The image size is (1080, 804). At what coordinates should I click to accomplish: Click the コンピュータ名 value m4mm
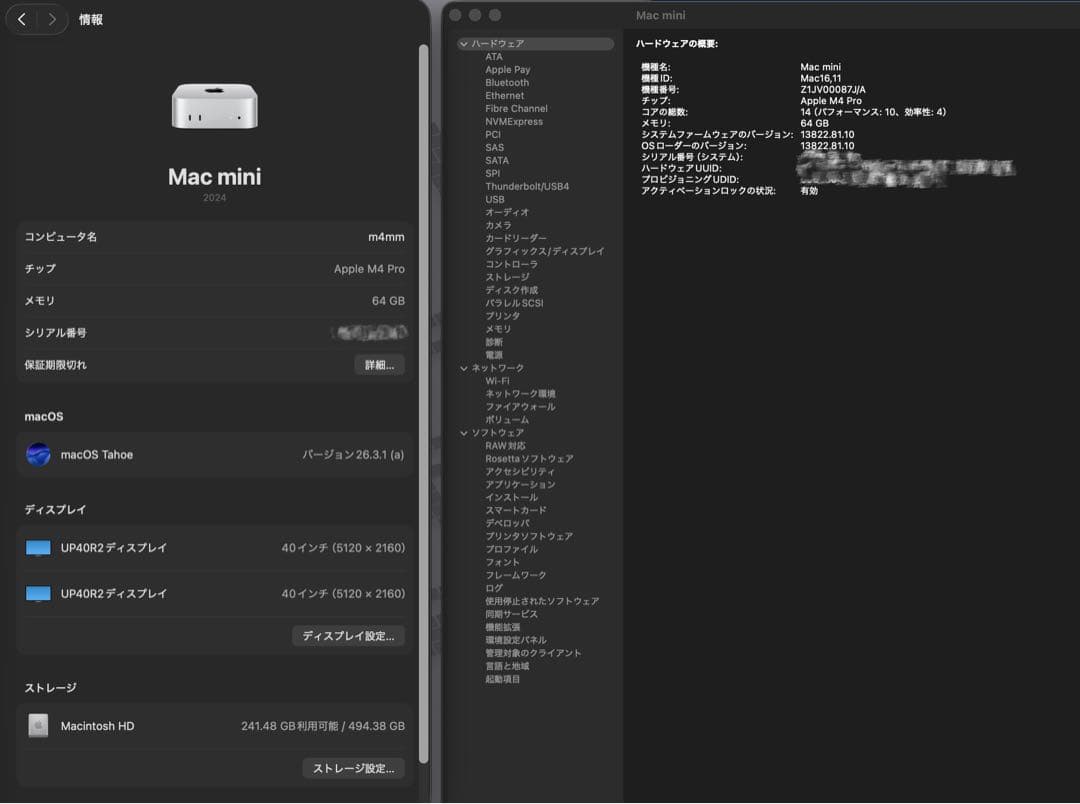[x=386, y=237]
